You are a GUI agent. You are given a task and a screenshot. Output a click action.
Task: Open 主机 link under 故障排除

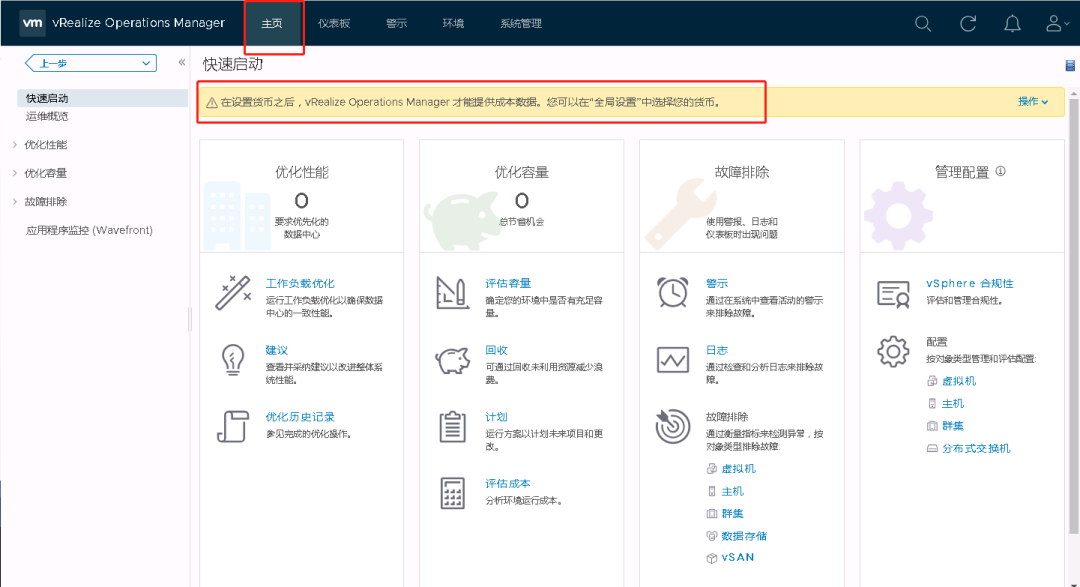click(x=732, y=491)
